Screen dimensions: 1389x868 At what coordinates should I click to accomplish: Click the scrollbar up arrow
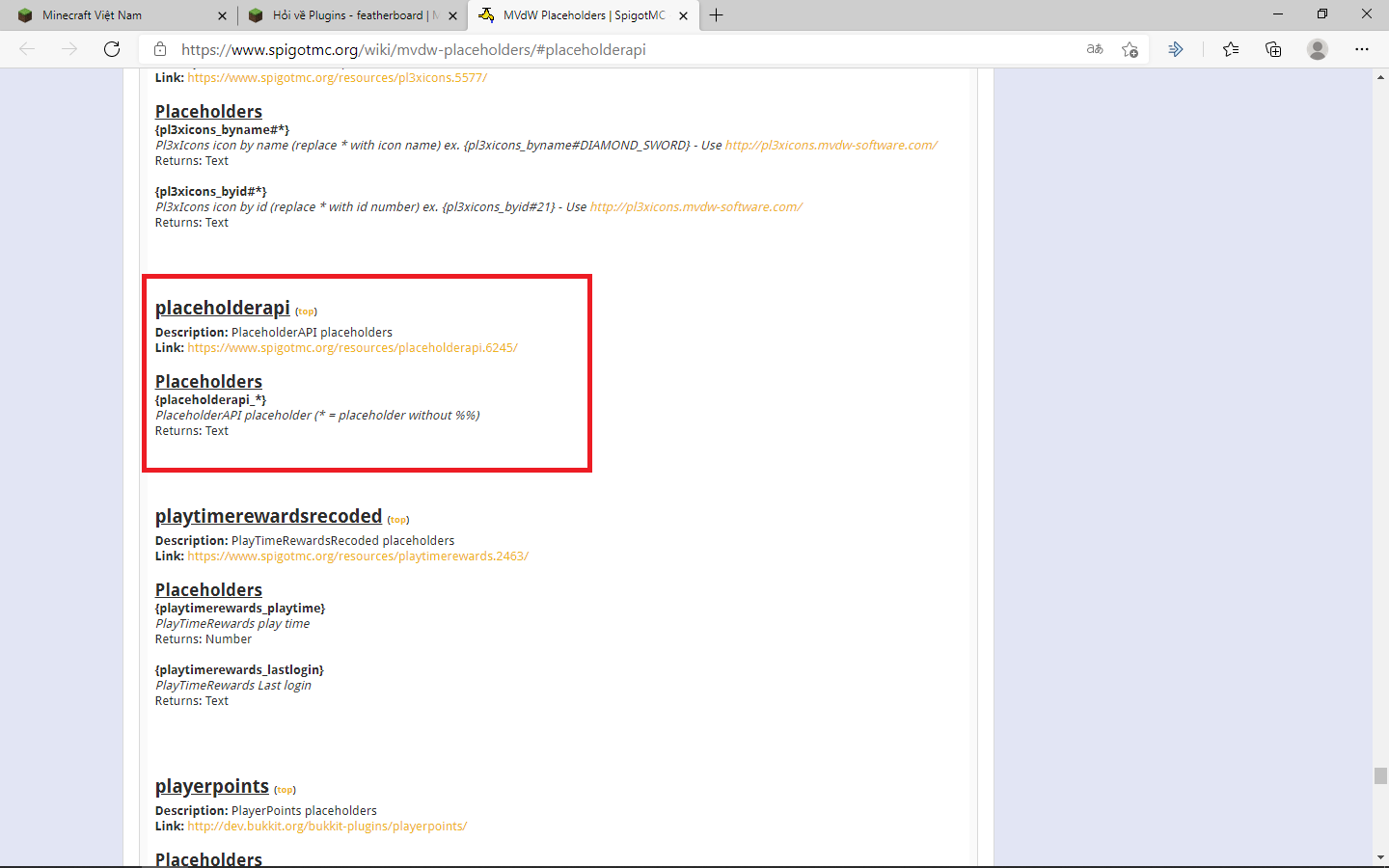coord(1380,77)
